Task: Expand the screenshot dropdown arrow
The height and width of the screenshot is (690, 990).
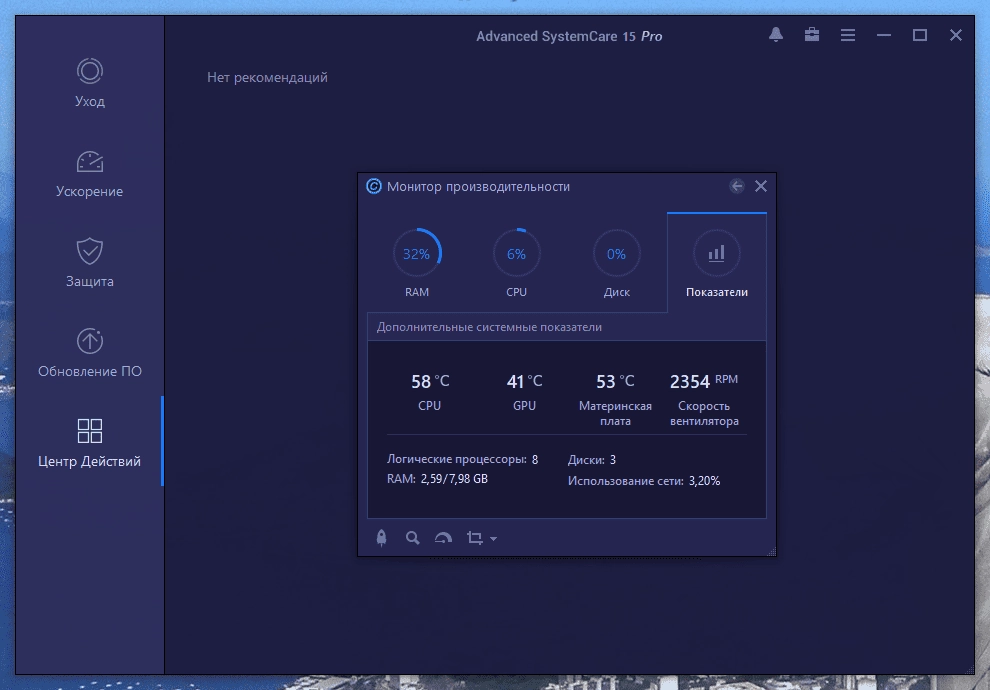Action: click(x=494, y=538)
